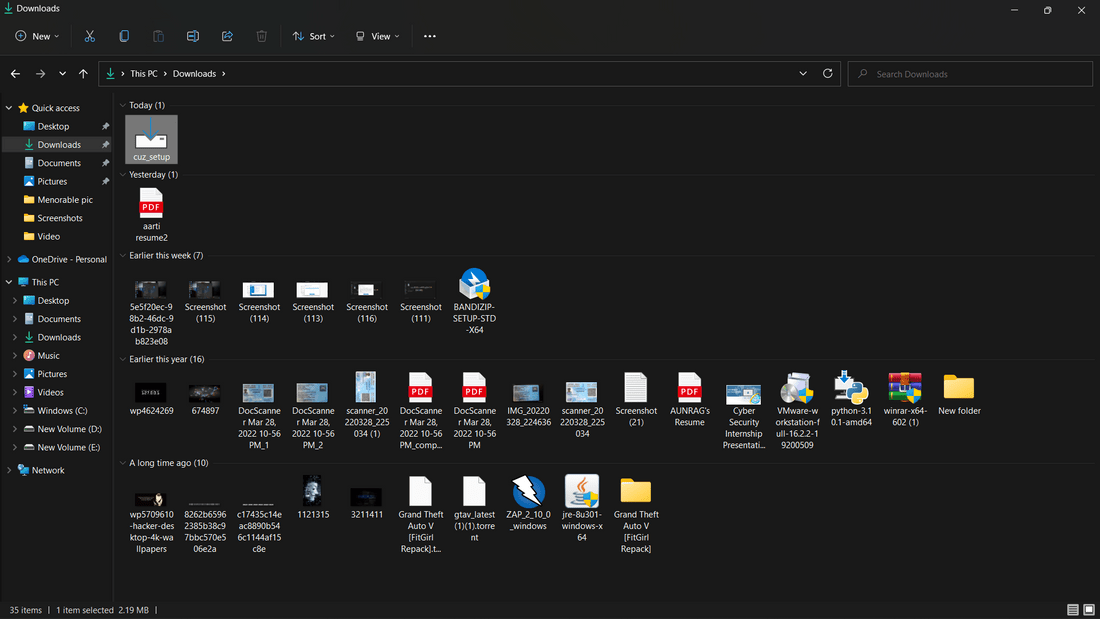This screenshot has width=1100, height=619.
Task: Open the Sort dropdown menu
Action: (316, 36)
